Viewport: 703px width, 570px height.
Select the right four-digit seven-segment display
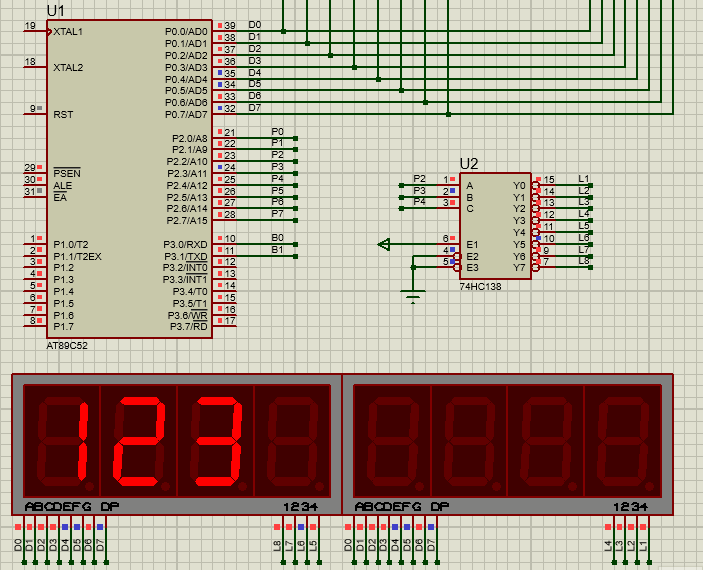point(508,444)
